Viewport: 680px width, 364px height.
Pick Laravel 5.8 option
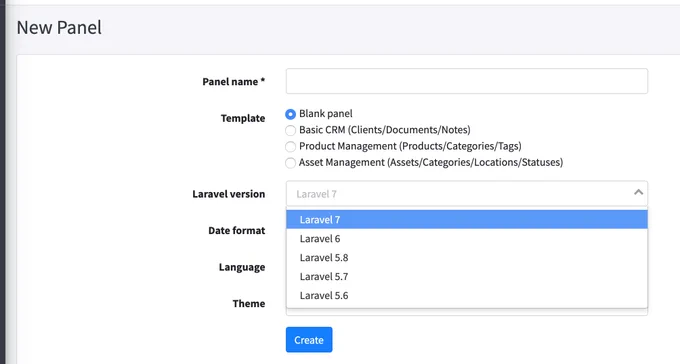(467, 258)
